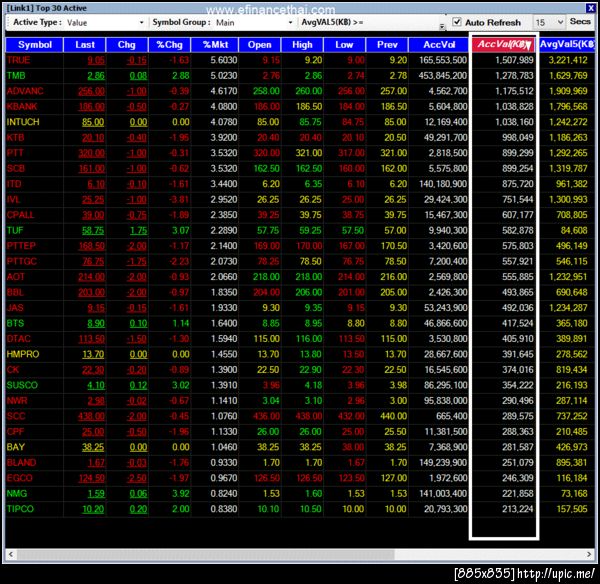The width and height of the screenshot is (600, 584).
Task: Click the small stepper beside the AvgVAL5 filter
Action: coord(442,25)
